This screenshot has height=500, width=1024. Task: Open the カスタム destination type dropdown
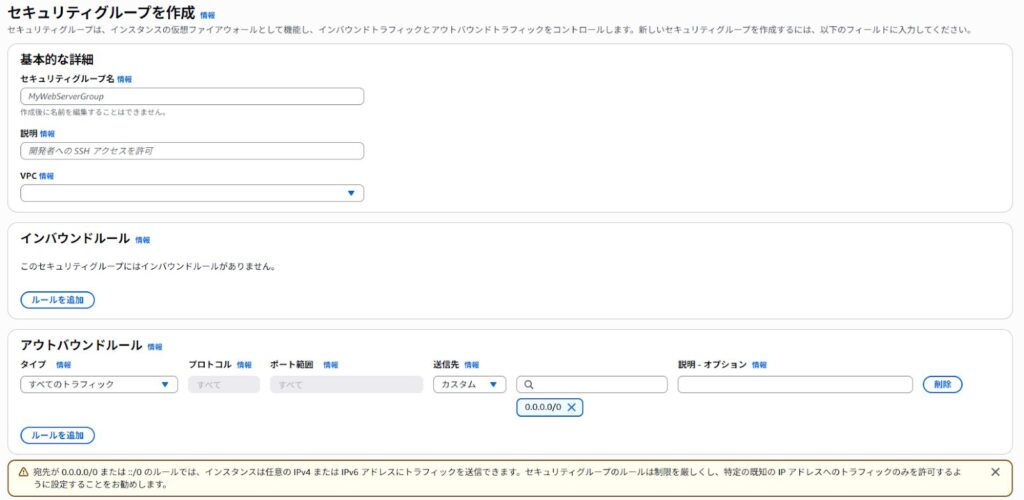(469, 385)
